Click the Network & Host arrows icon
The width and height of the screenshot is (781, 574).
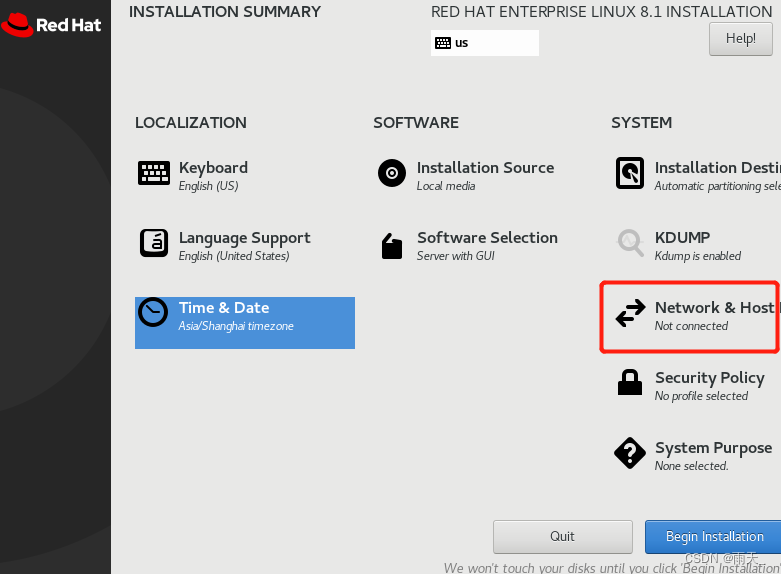(631, 313)
